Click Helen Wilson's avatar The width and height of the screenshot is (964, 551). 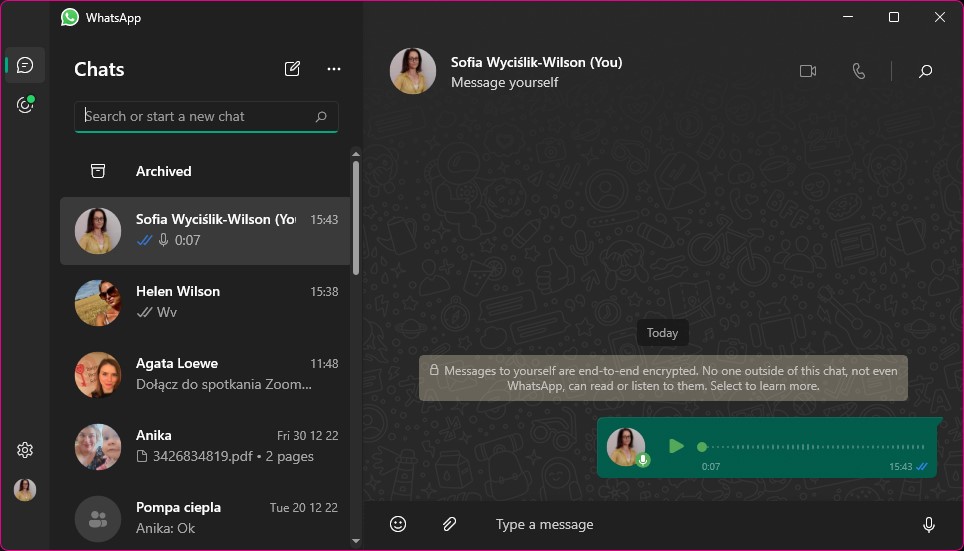(x=98, y=303)
